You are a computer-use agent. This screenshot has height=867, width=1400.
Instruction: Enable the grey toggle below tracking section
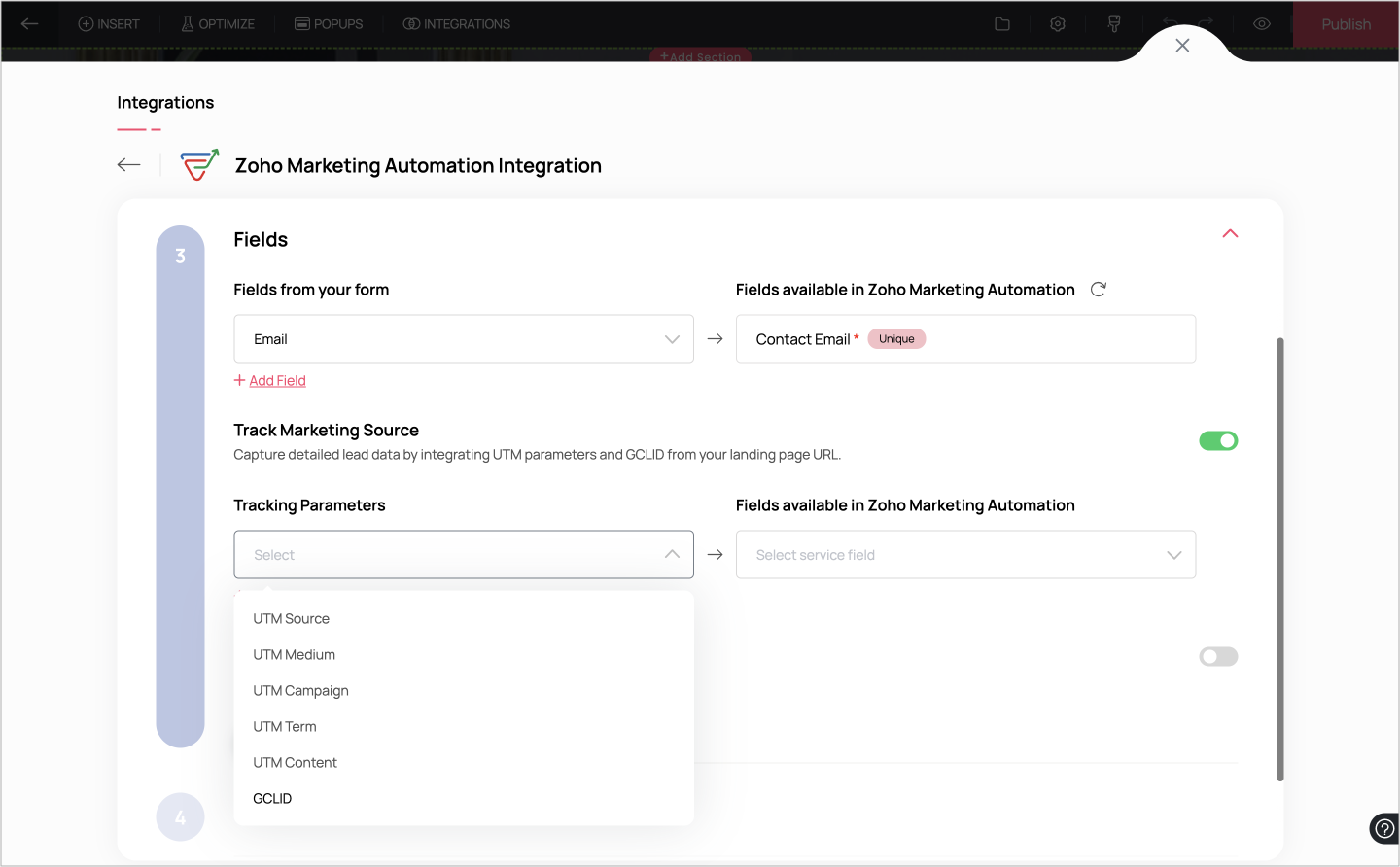tap(1218, 657)
